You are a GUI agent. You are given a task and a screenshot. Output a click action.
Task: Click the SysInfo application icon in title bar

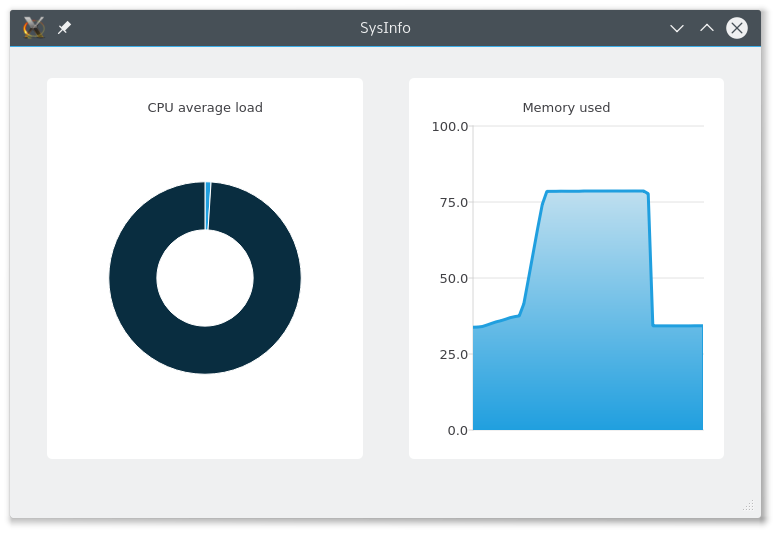(34, 28)
